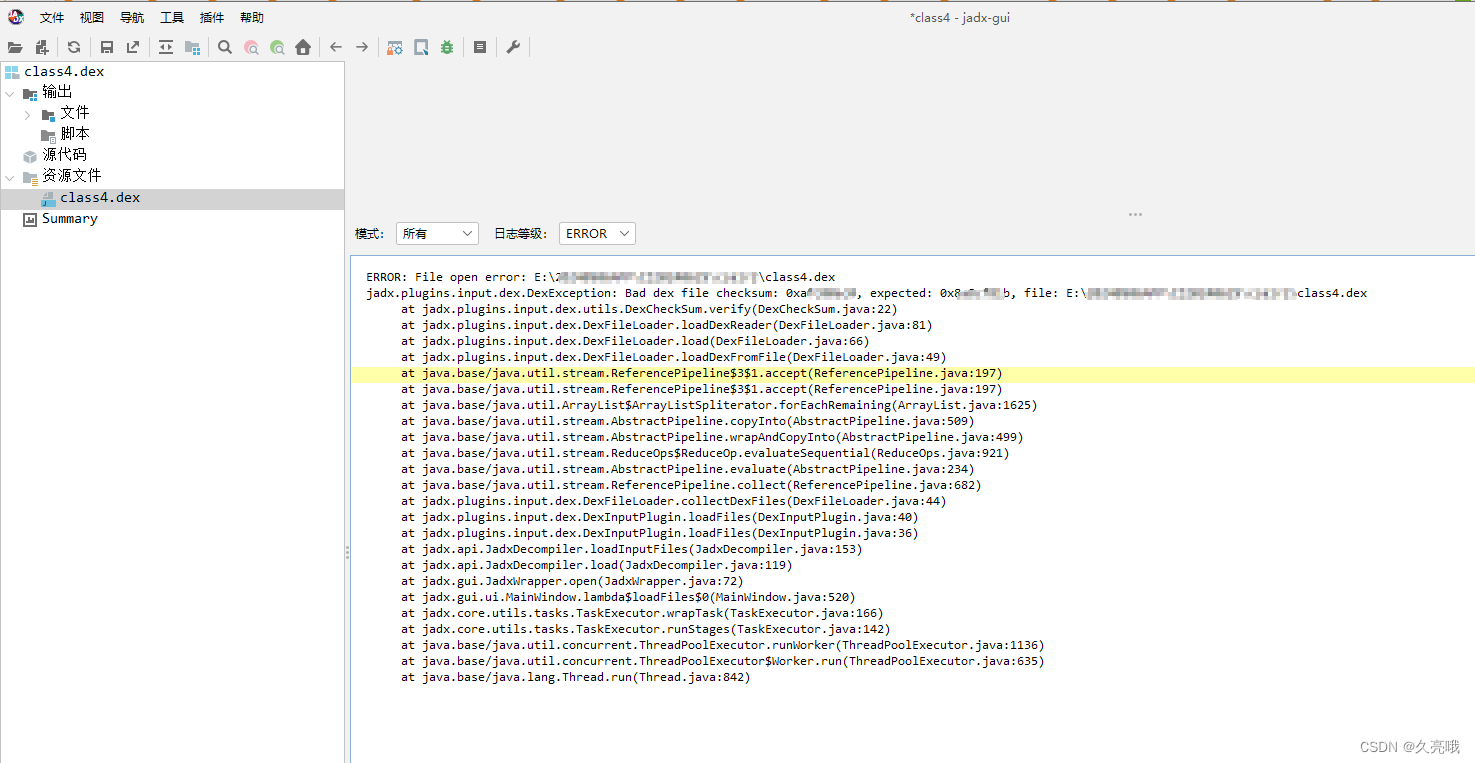Click the export project arrow icon
Viewport: 1475px width, 763px height.
(133, 47)
